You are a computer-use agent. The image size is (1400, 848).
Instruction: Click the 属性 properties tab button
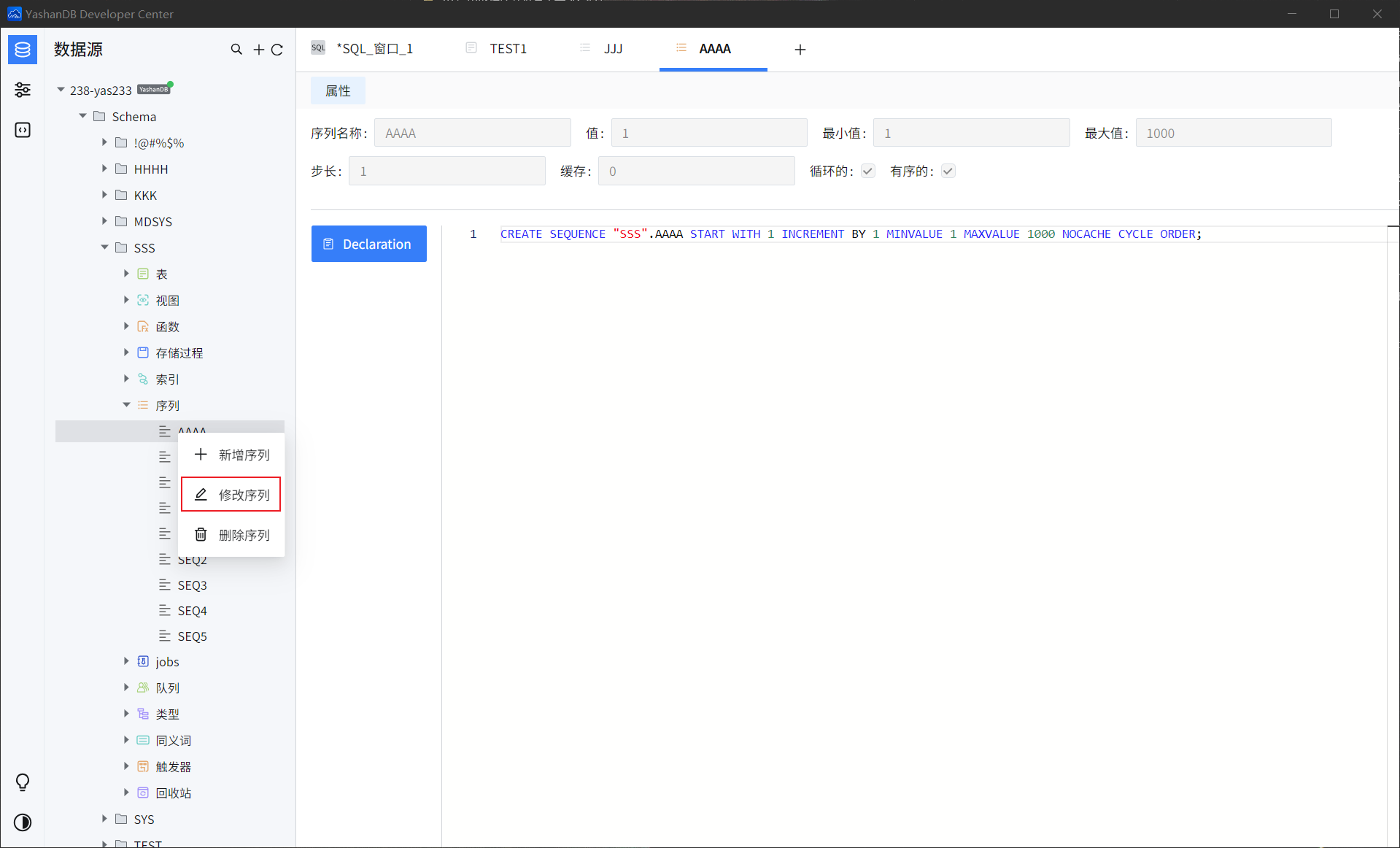click(x=338, y=90)
